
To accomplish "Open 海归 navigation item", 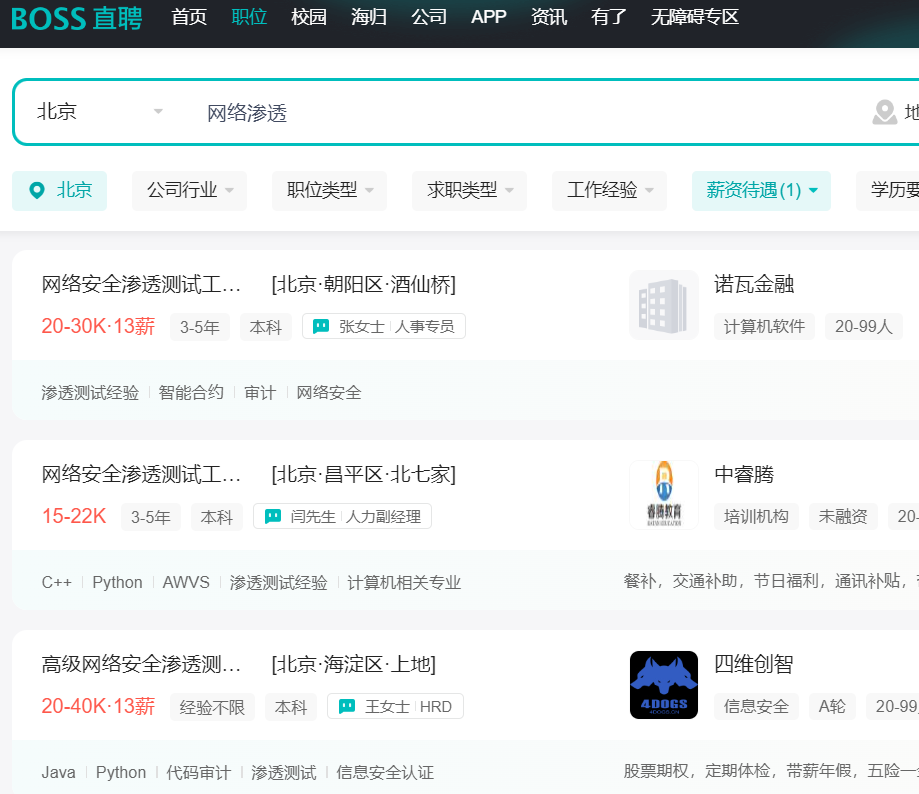I will (x=369, y=17).
